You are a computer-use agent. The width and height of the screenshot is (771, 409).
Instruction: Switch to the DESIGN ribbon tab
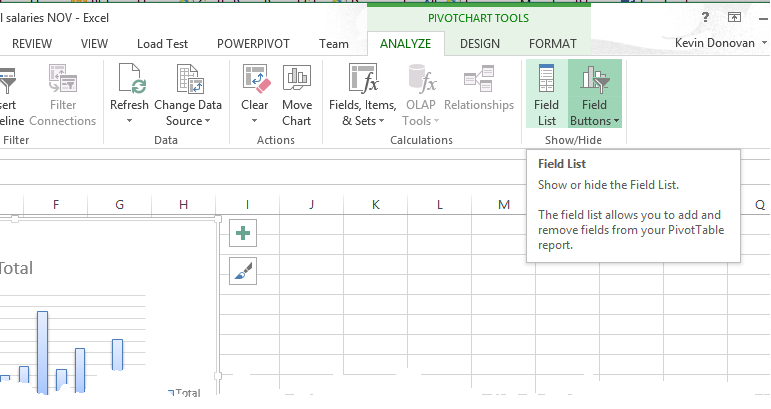(480, 44)
